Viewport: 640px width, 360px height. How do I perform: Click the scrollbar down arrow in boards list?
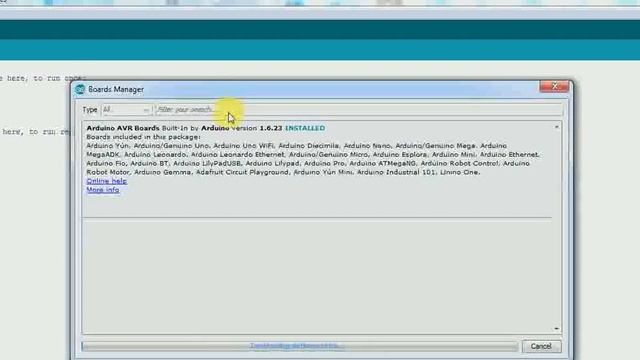click(556, 329)
